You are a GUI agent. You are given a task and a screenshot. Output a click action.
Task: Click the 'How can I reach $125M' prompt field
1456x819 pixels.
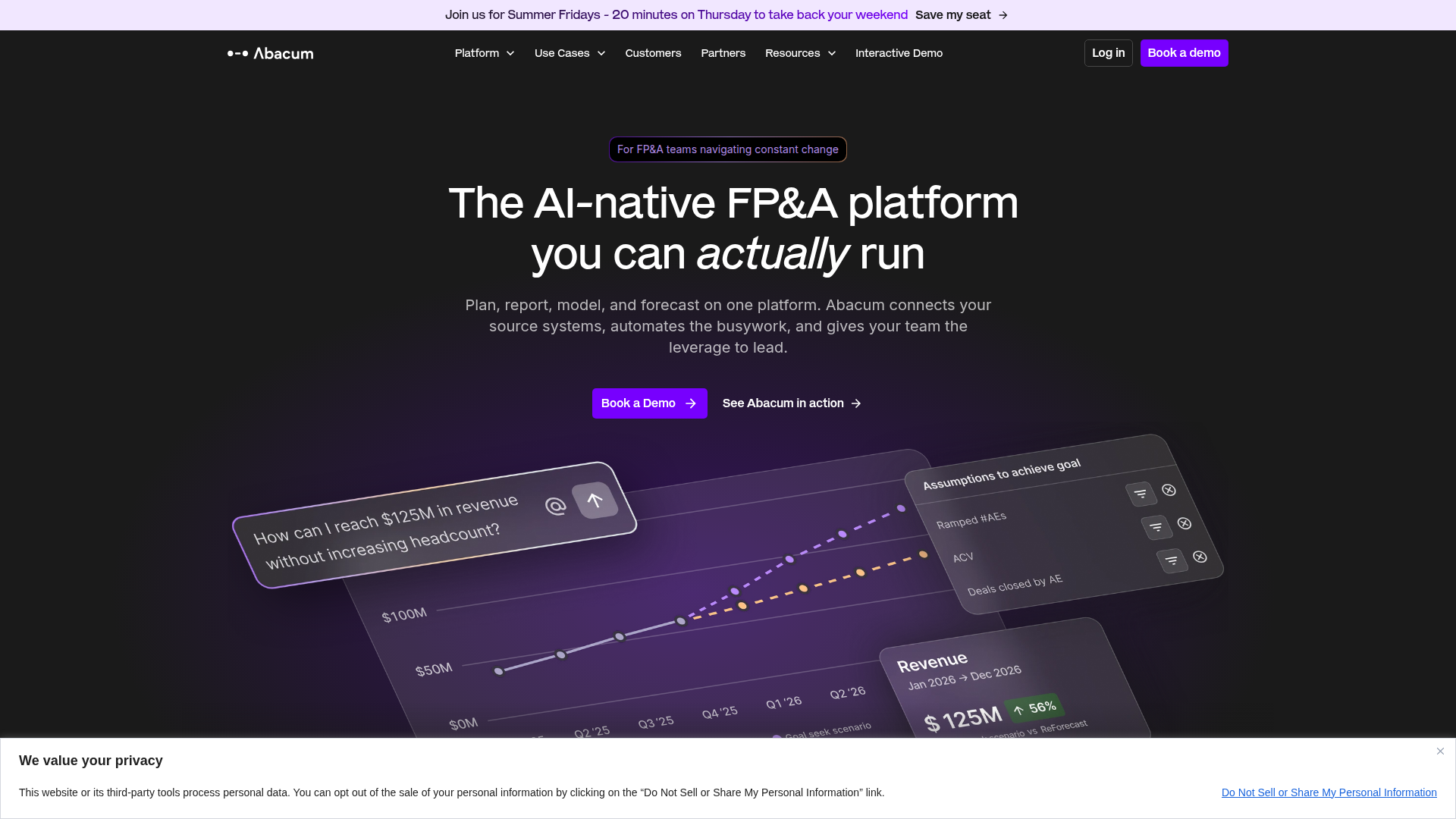pyautogui.click(x=435, y=525)
